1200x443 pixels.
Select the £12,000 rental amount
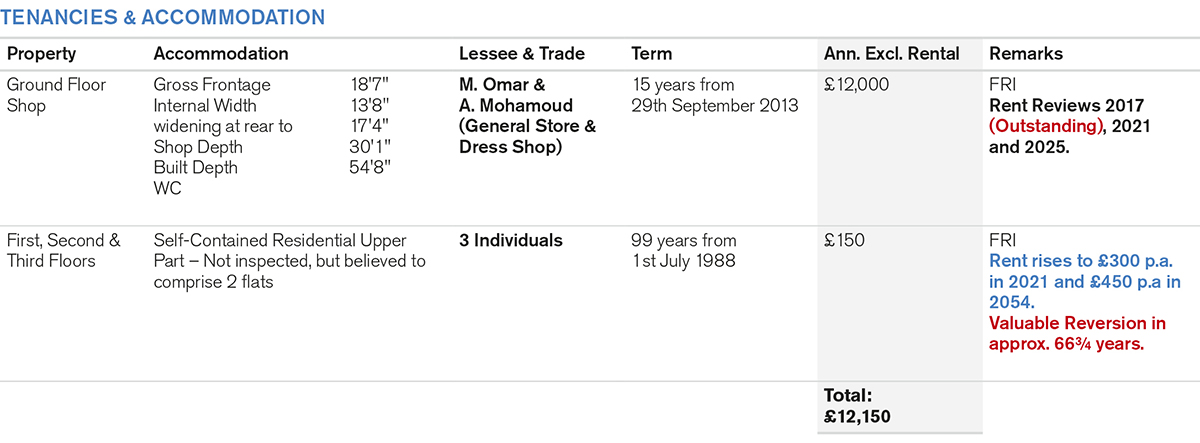point(856,85)
